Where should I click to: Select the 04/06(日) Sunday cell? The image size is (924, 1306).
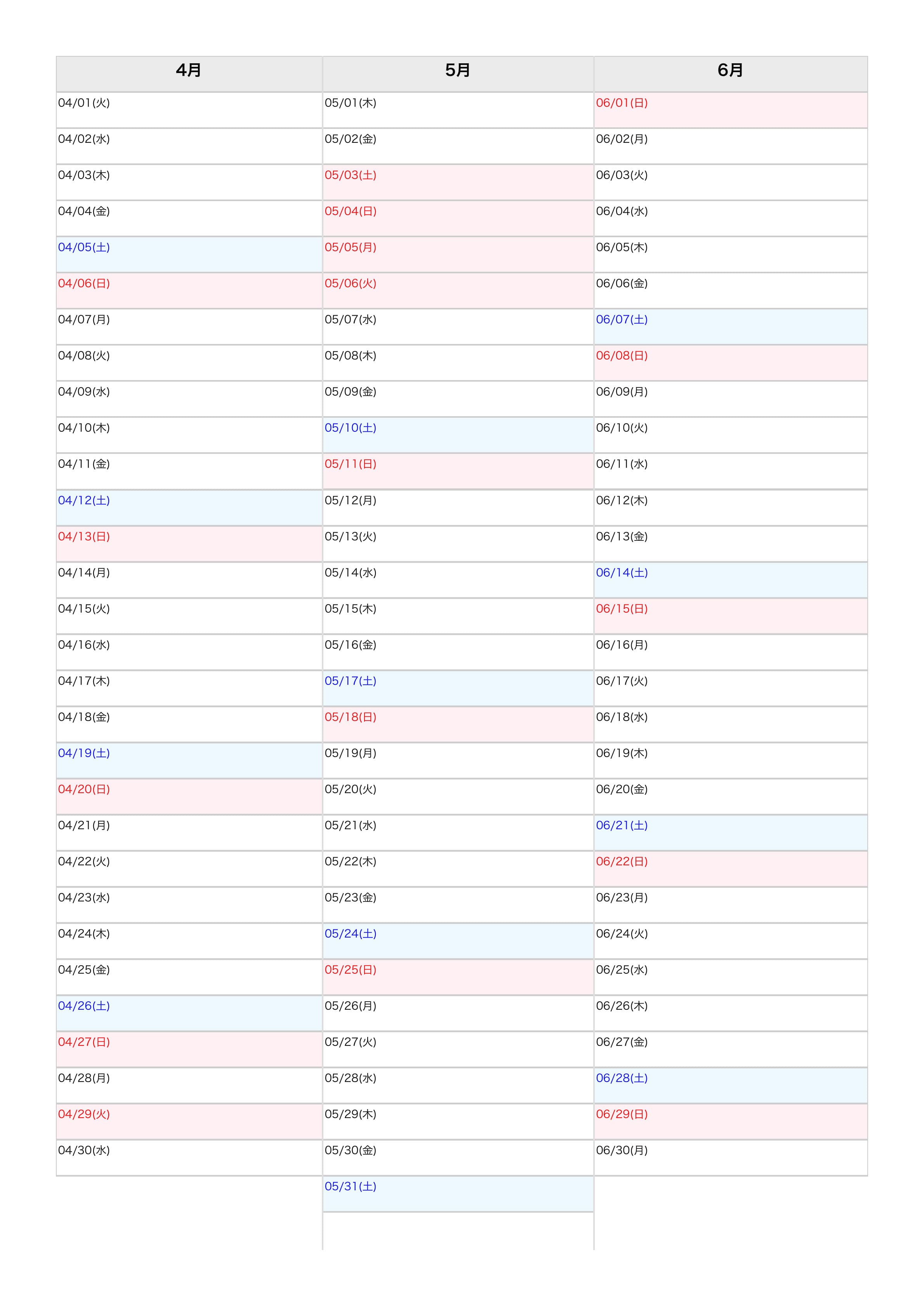(x=189, y=291)
